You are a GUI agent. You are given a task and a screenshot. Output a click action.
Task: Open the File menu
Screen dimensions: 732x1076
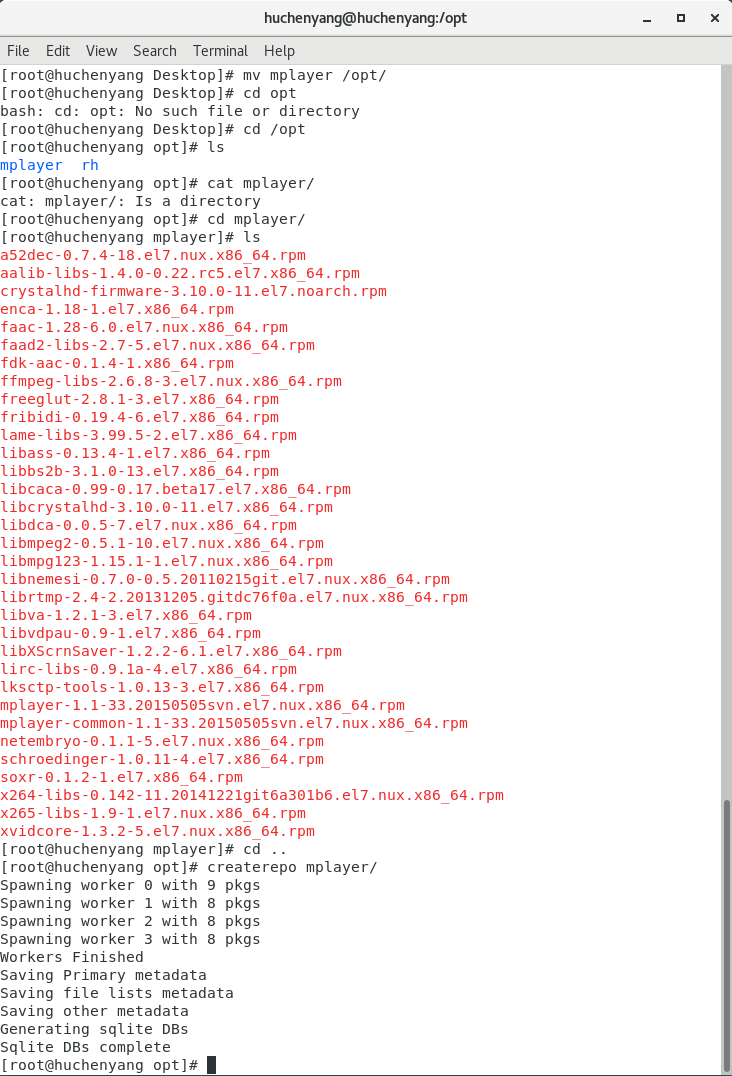click(18, 51)
